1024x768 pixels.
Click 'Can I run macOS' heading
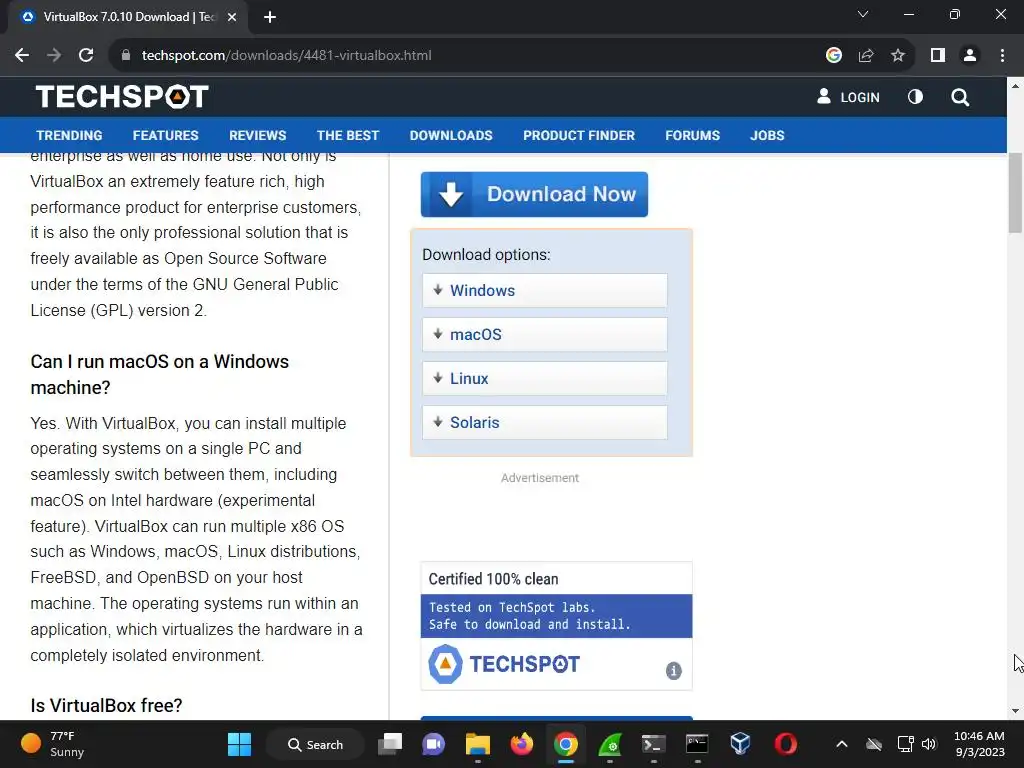tap(159, 374)
